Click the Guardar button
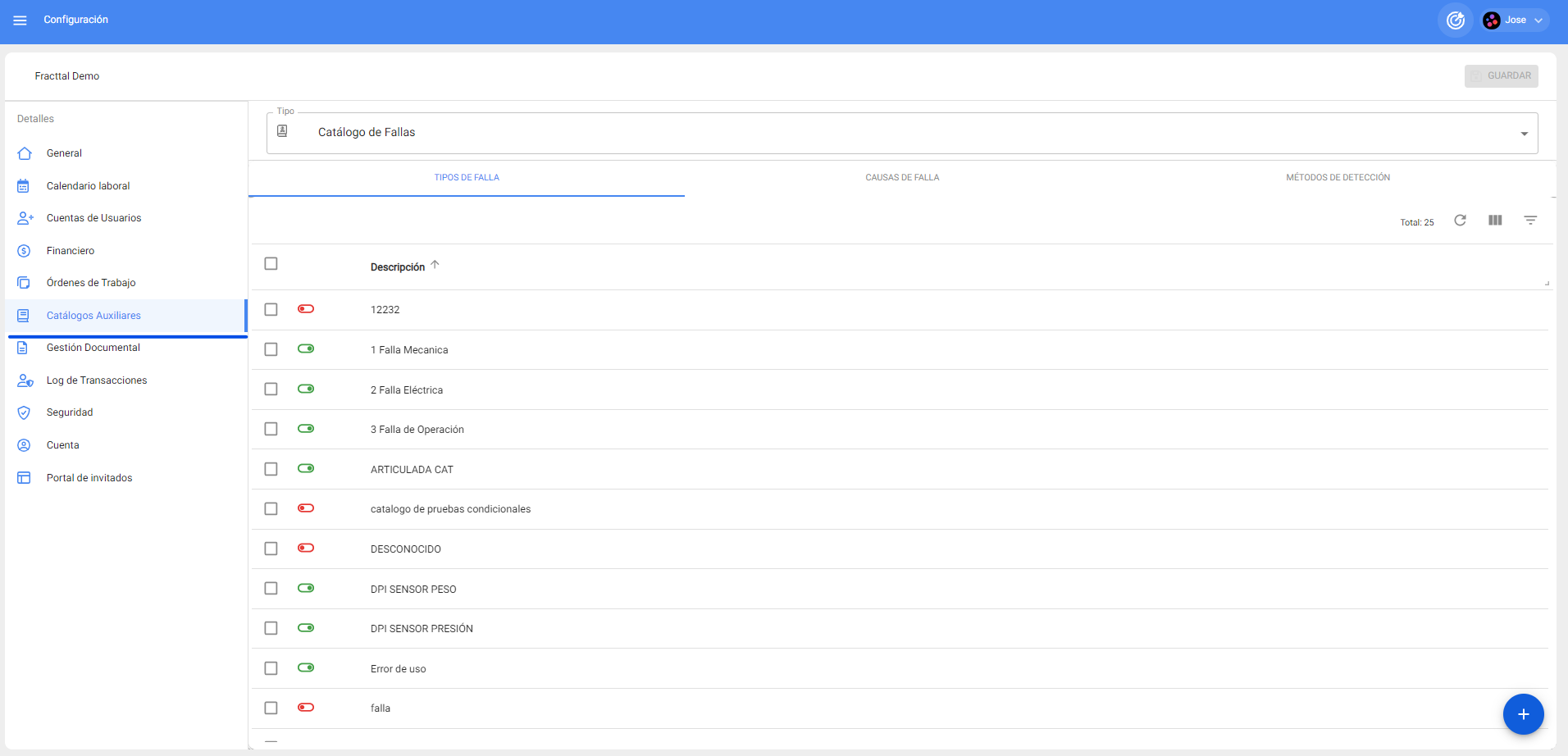This screenshot has height=756, width=1568. click(1501, 76)
